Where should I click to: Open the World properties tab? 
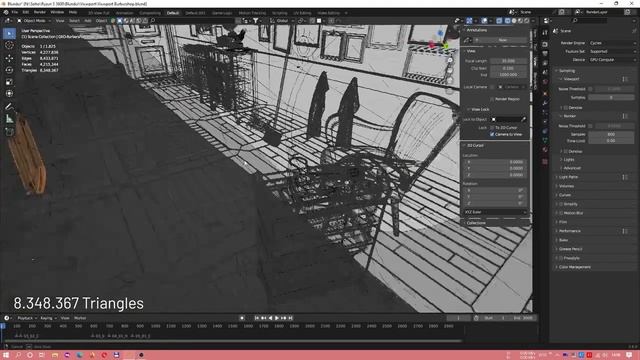click(545, 82)
